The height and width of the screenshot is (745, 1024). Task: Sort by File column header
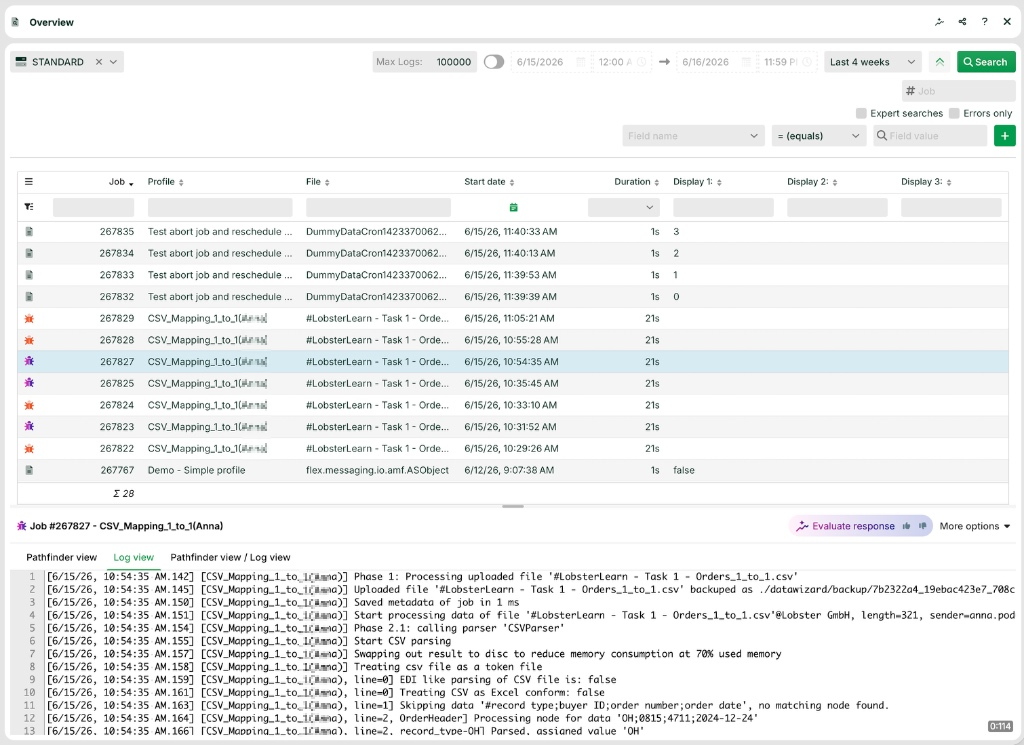[317, 182]
